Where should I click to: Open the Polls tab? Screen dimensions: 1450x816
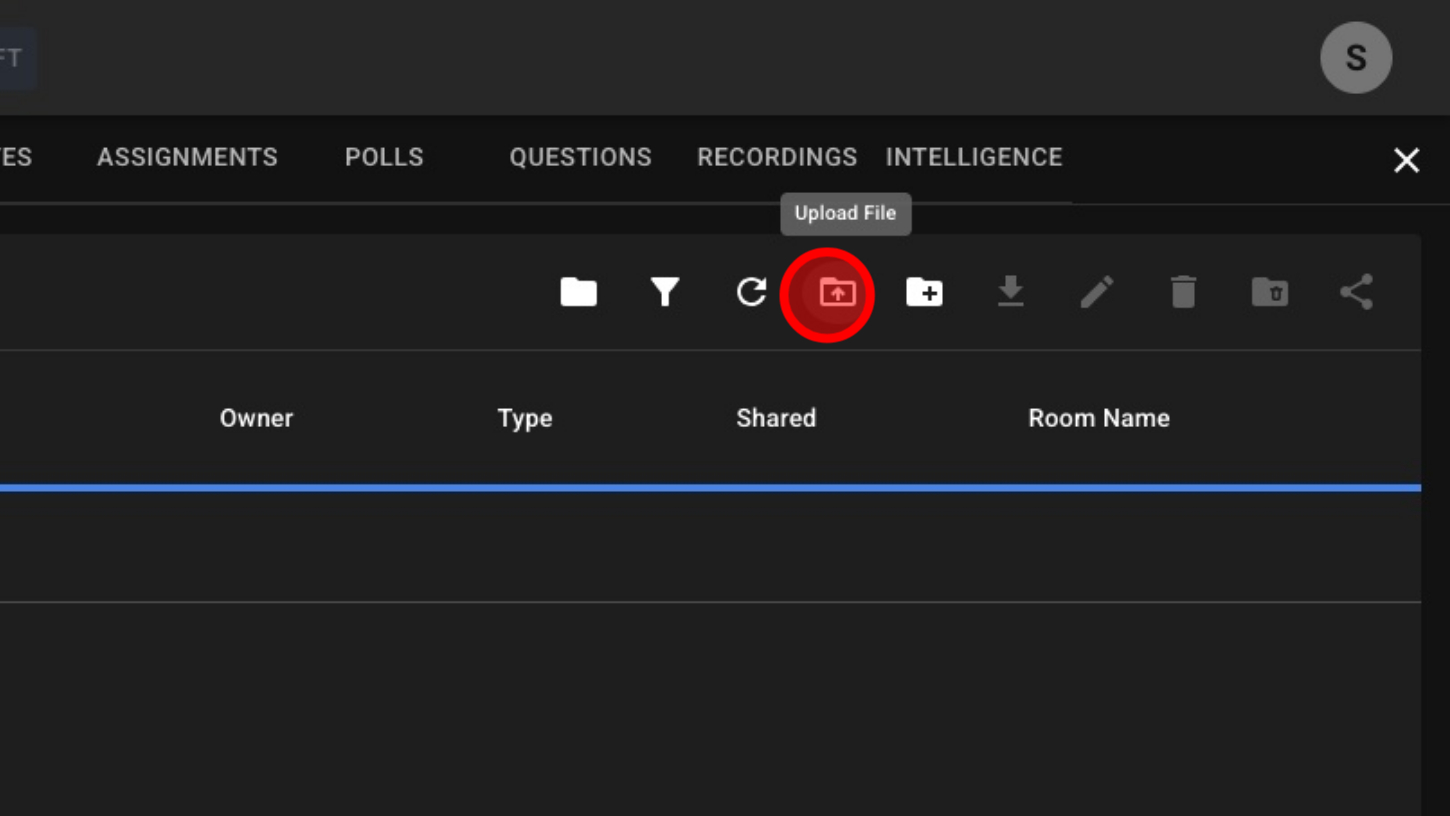click(x=384, y=157)
